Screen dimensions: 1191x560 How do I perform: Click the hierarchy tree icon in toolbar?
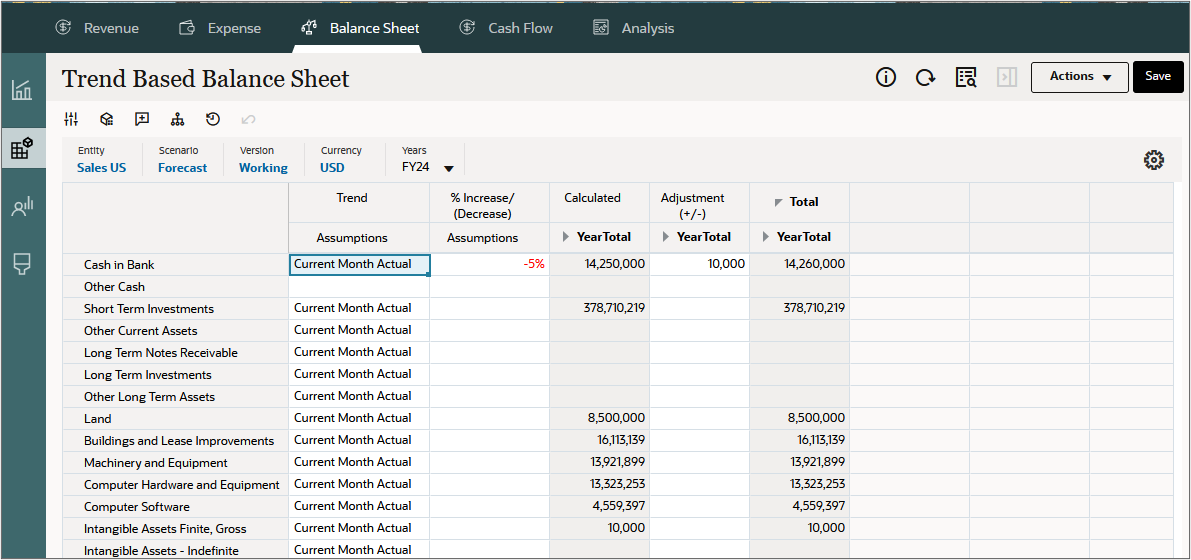tap(178, 119)
